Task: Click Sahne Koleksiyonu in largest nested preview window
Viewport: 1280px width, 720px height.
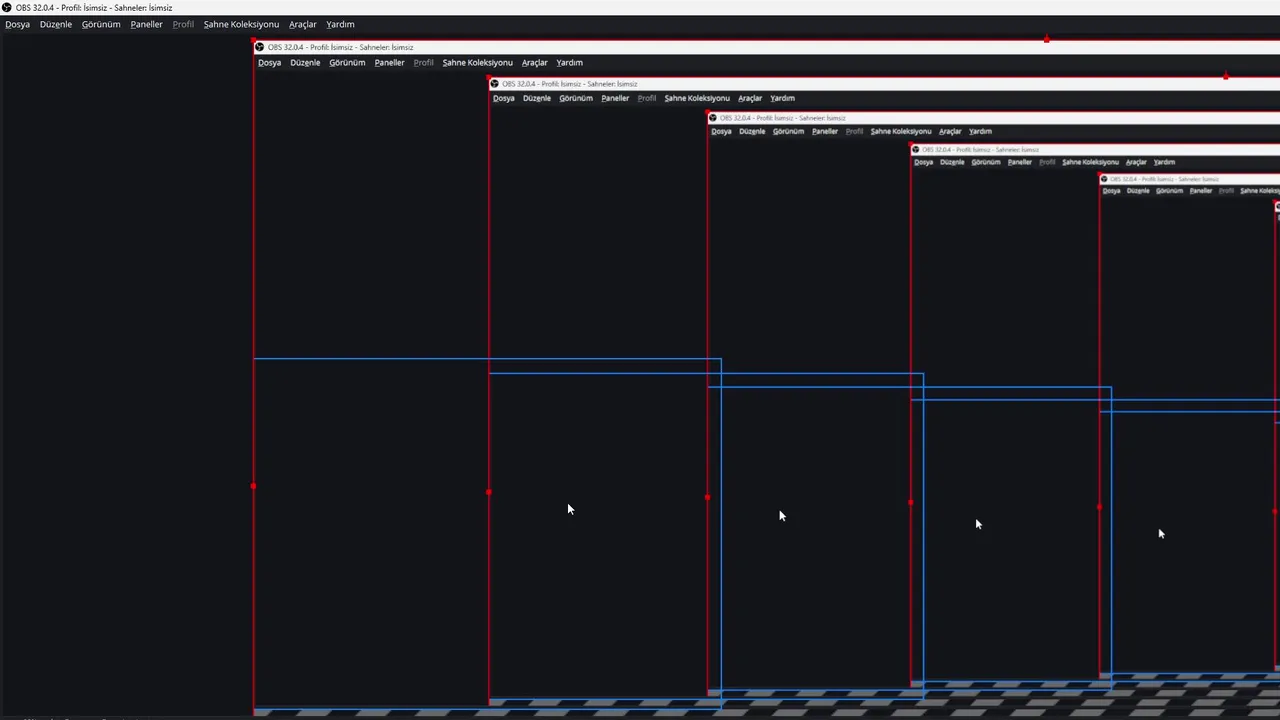Action: point(477,62)
